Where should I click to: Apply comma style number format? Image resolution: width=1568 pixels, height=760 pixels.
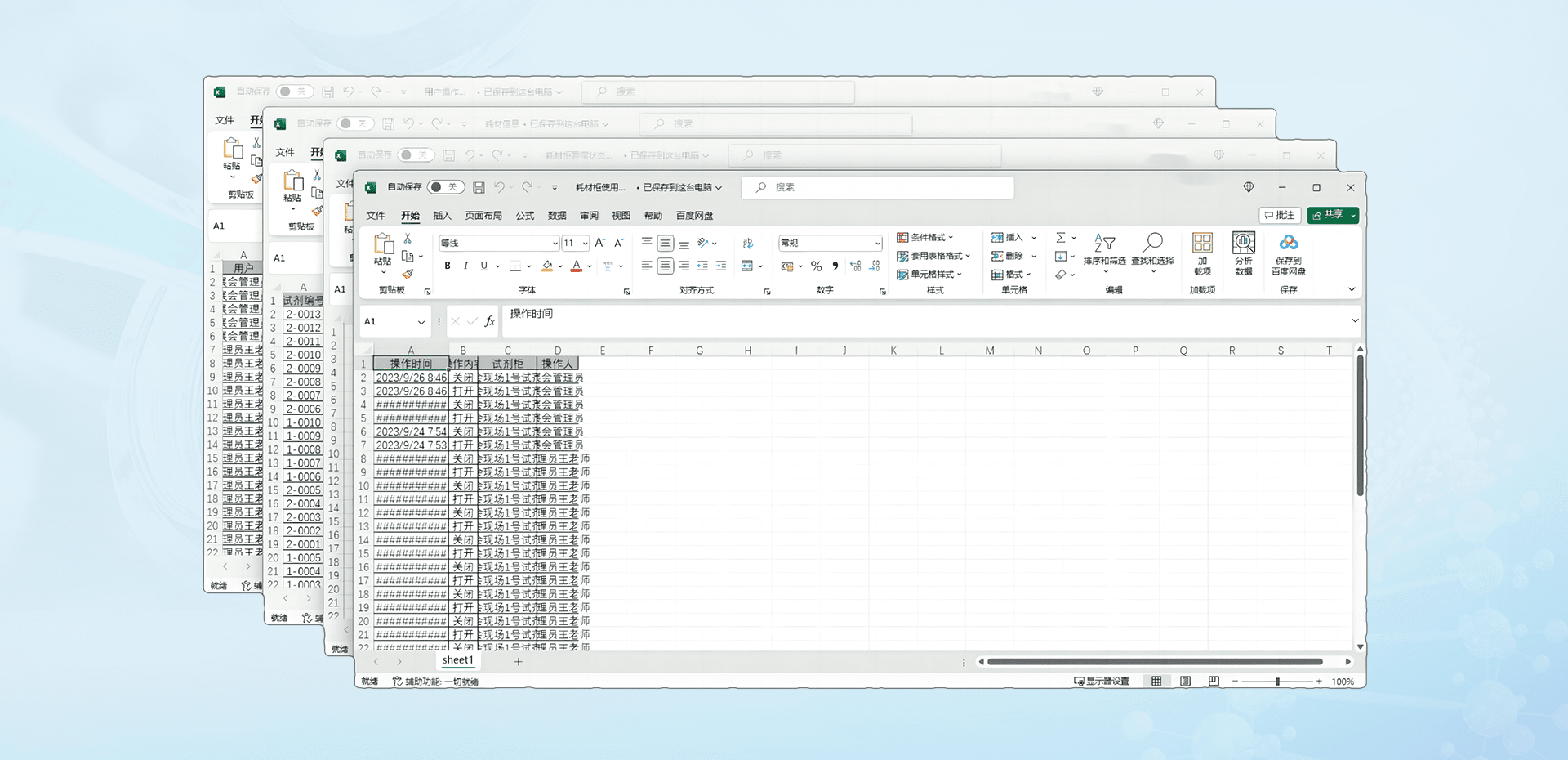(835, 266)
